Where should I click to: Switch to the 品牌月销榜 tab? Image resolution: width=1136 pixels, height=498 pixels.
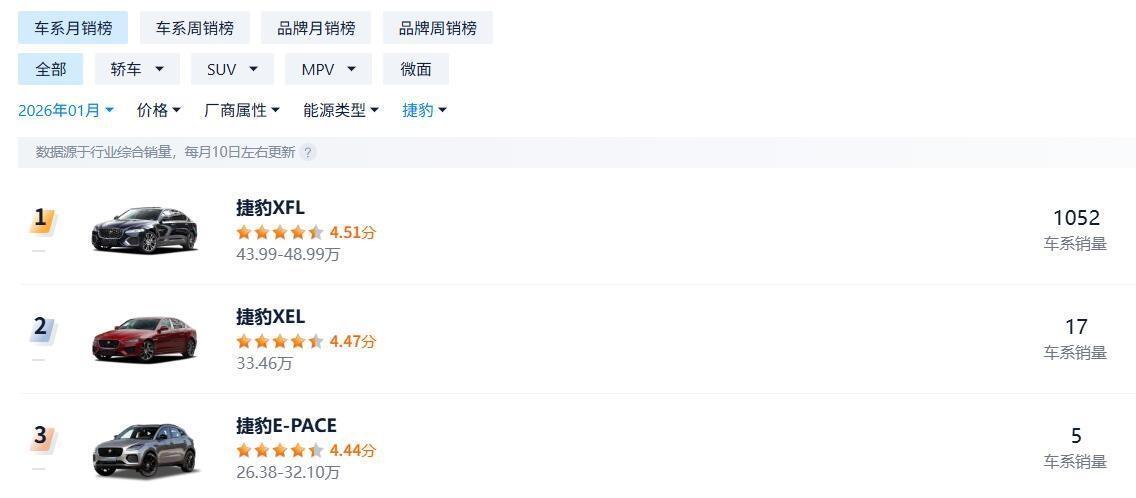click(316, 28)
